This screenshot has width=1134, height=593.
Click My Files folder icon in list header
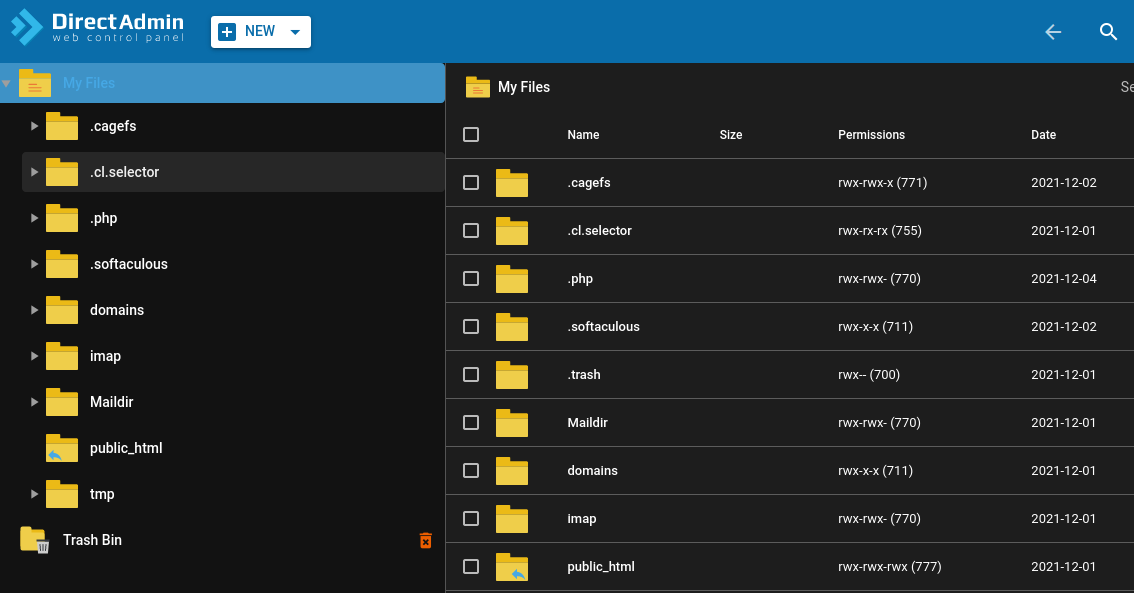tap(477, 87)
